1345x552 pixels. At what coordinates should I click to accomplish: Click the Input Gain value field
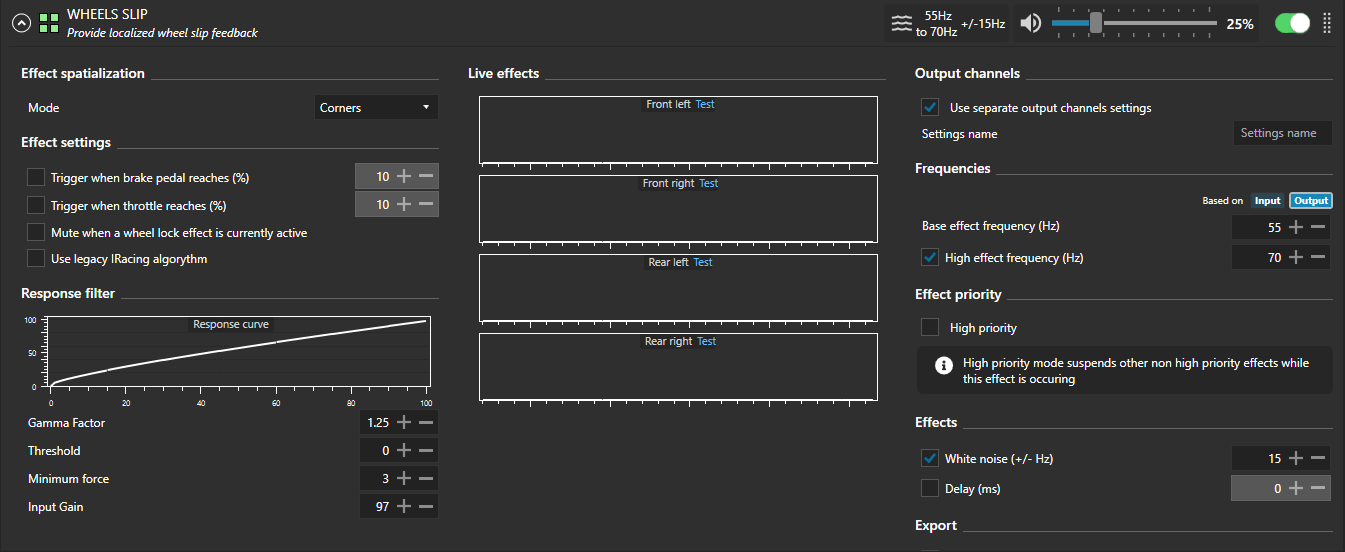coord(376,507)
